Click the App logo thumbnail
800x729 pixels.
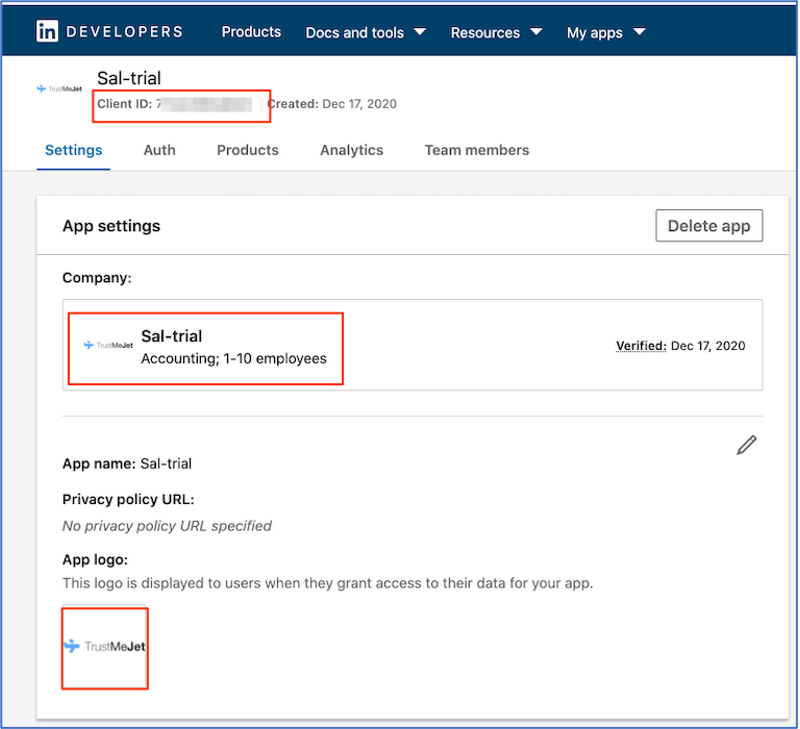(x=105, y=646)
